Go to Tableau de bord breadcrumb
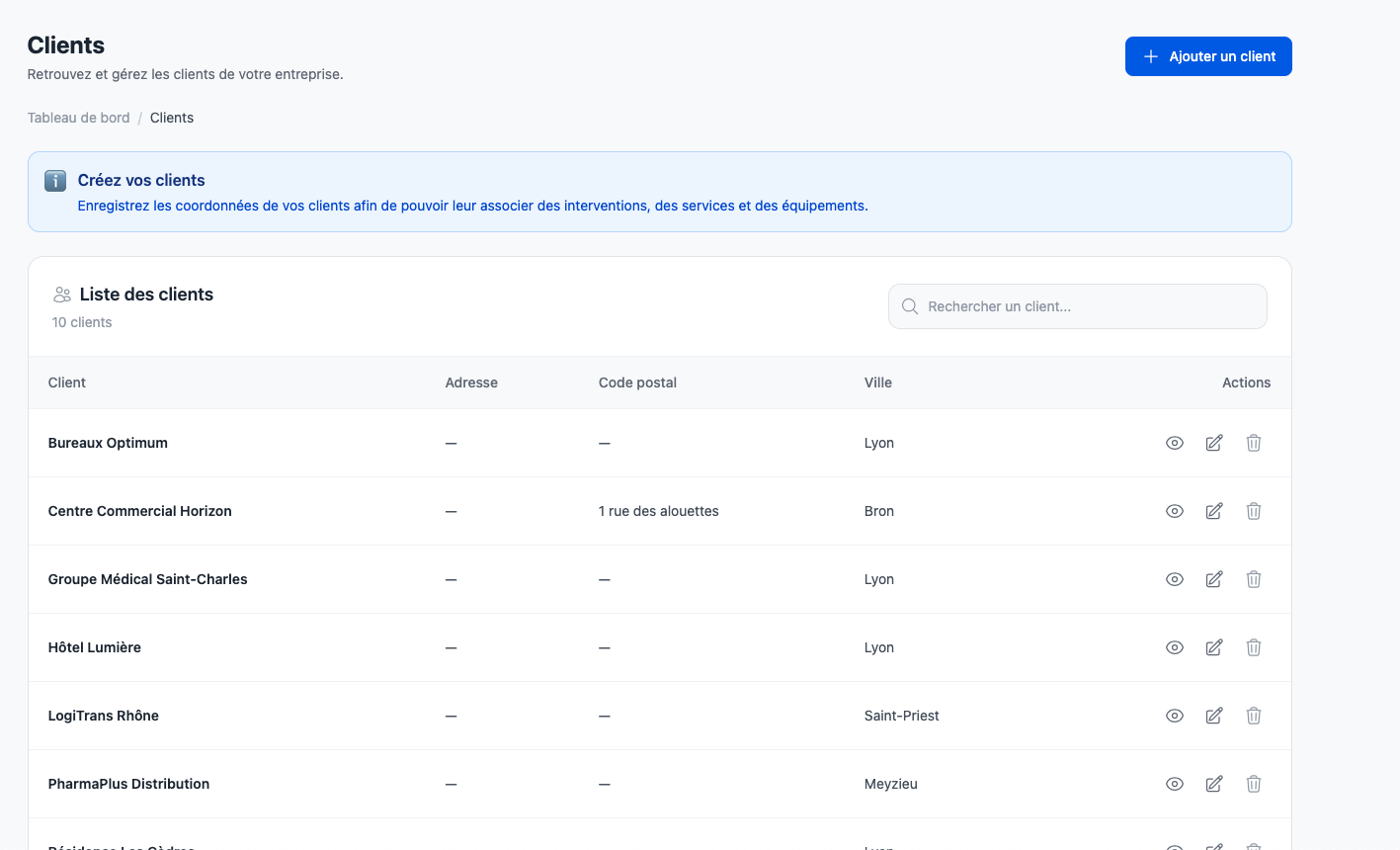The width and height of the screenshot is (1400, 850). tap(79, 118)
